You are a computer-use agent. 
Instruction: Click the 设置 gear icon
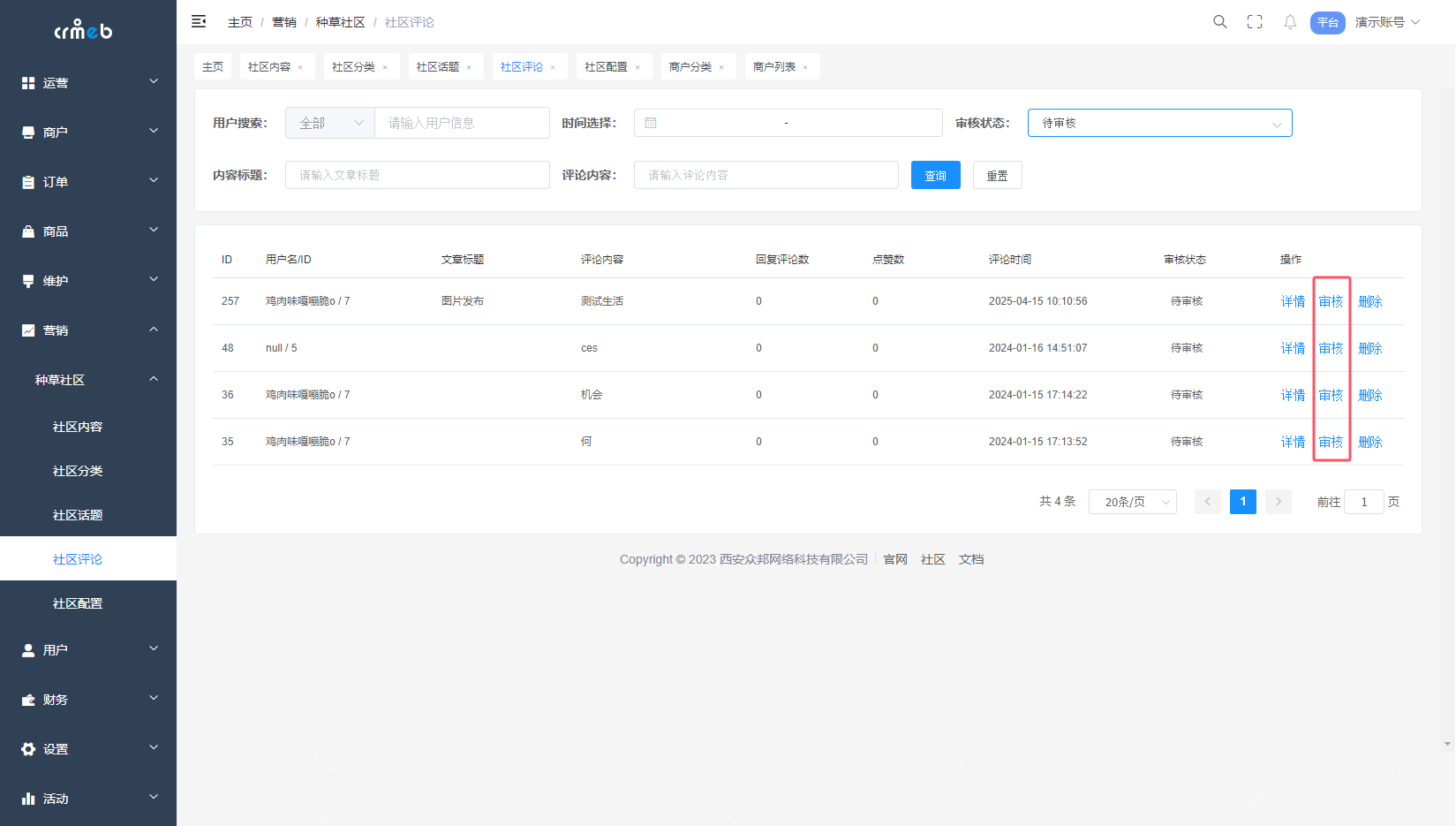pyautogui.click(x=28, y=749)
